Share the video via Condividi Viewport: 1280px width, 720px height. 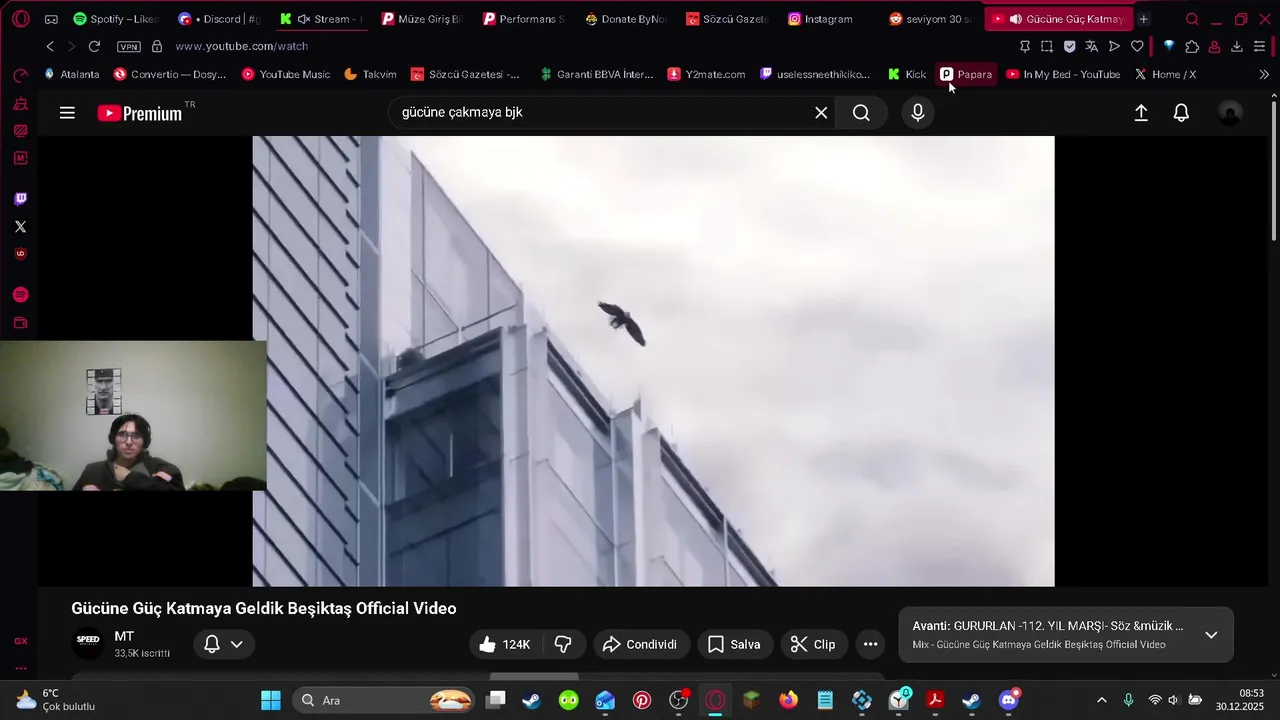pos(640,645)
